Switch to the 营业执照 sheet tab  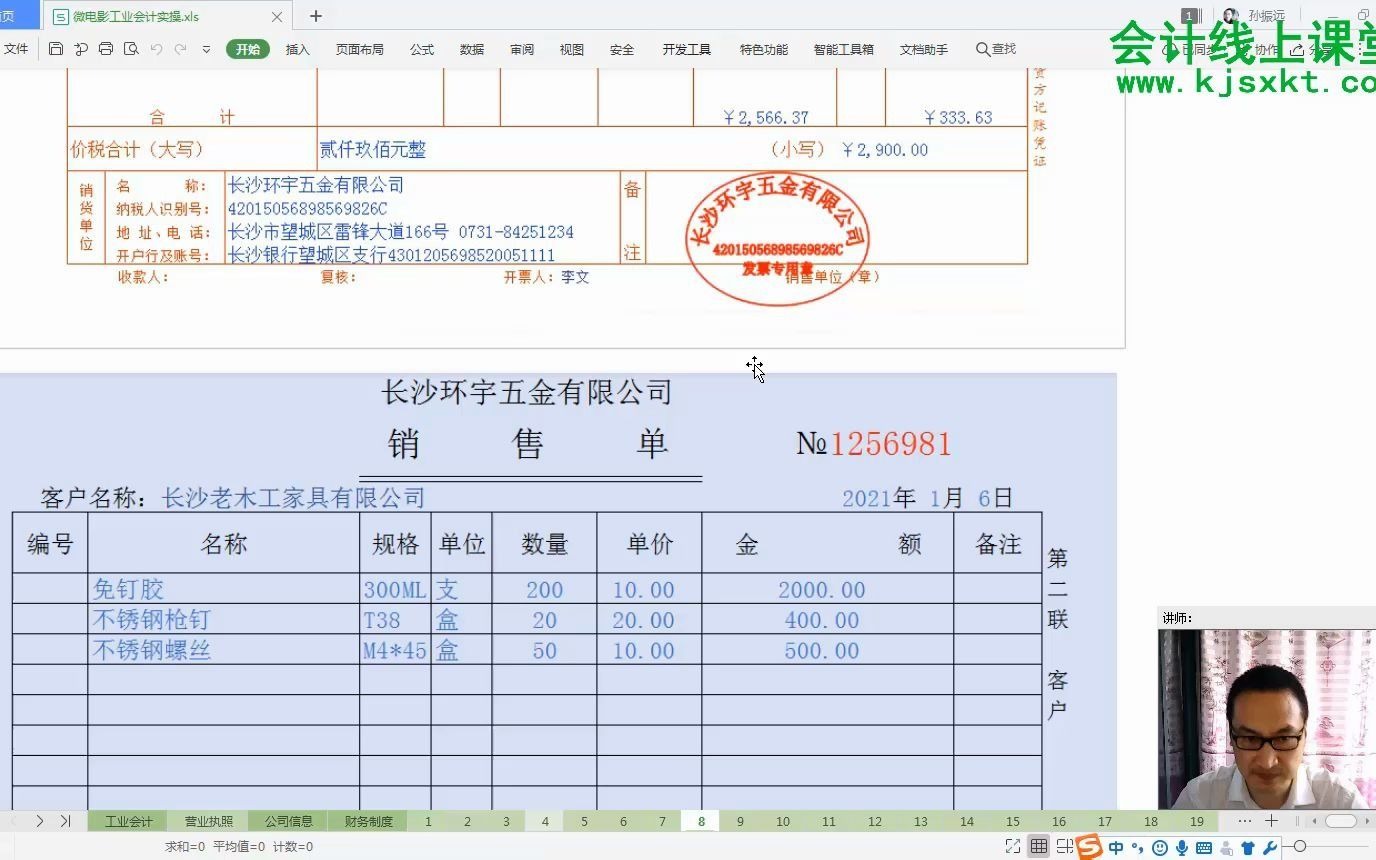209,821
